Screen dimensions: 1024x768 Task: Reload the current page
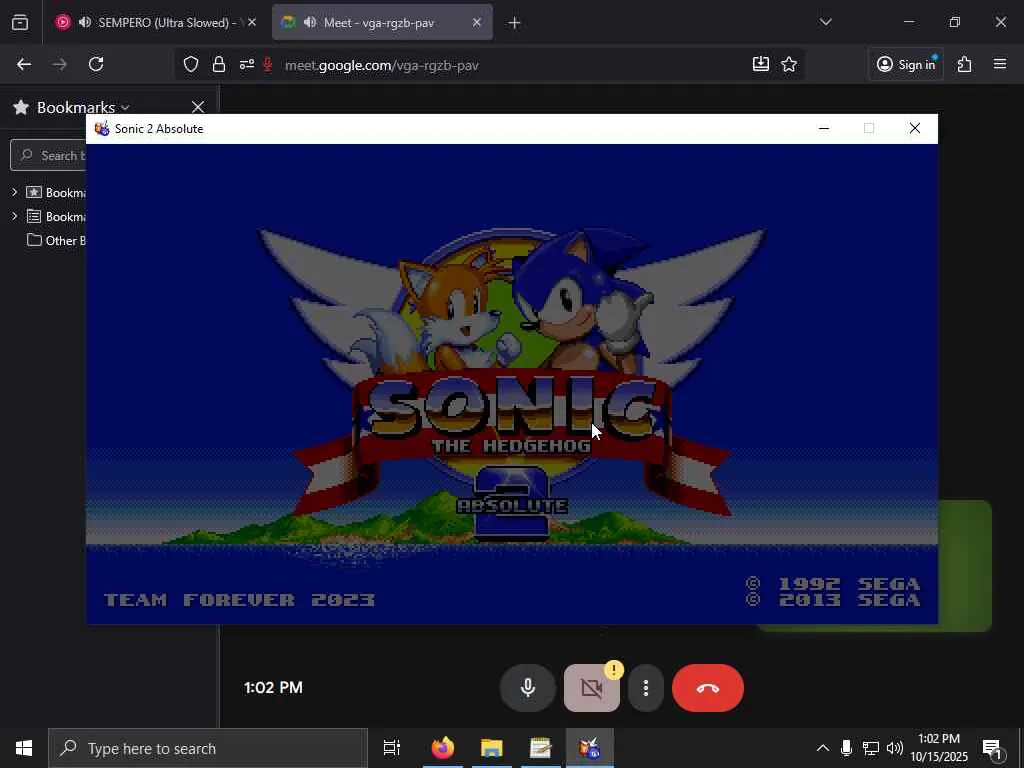(x=97, y=64)
